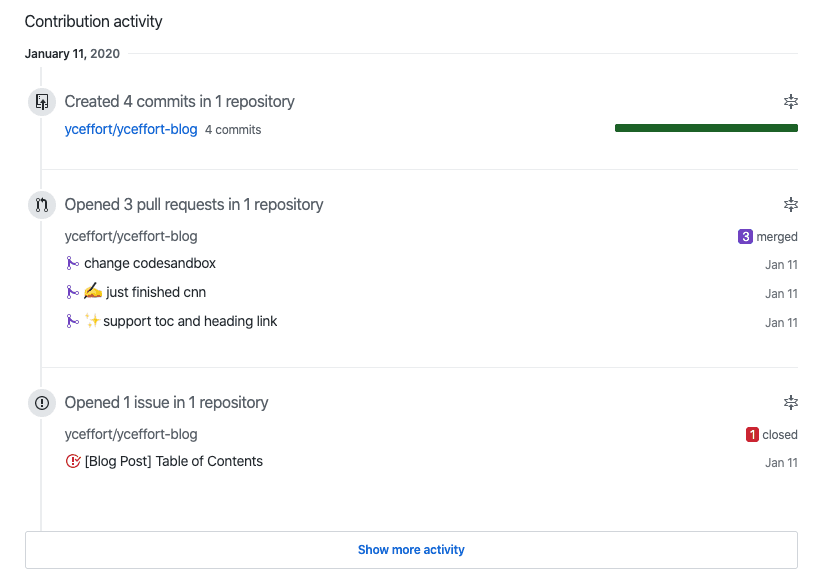
Task: Click the red 1 closed badge
Action: [752, 435]
